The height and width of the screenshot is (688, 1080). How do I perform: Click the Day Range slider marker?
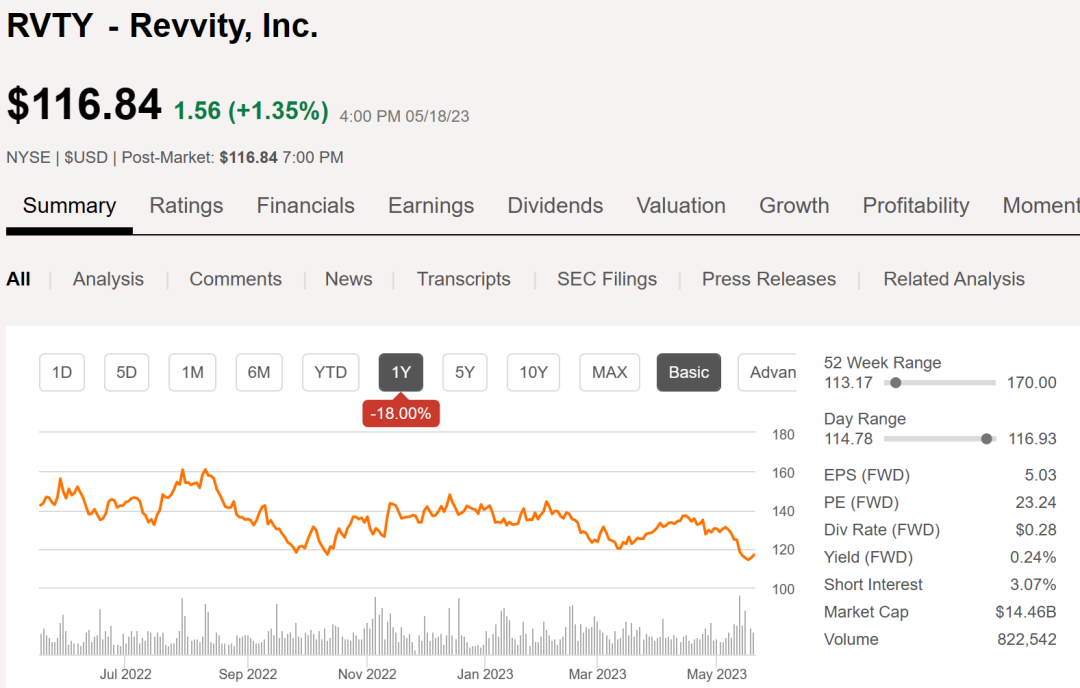[x=987, y=439]
